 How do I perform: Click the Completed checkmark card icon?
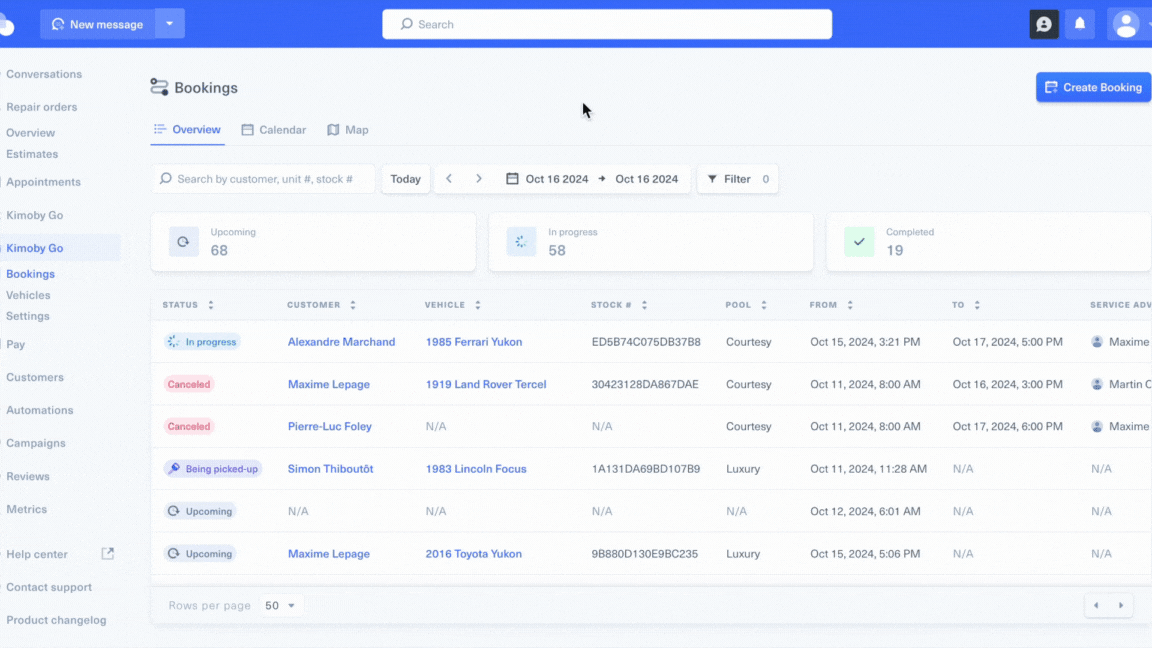(859, 241)
